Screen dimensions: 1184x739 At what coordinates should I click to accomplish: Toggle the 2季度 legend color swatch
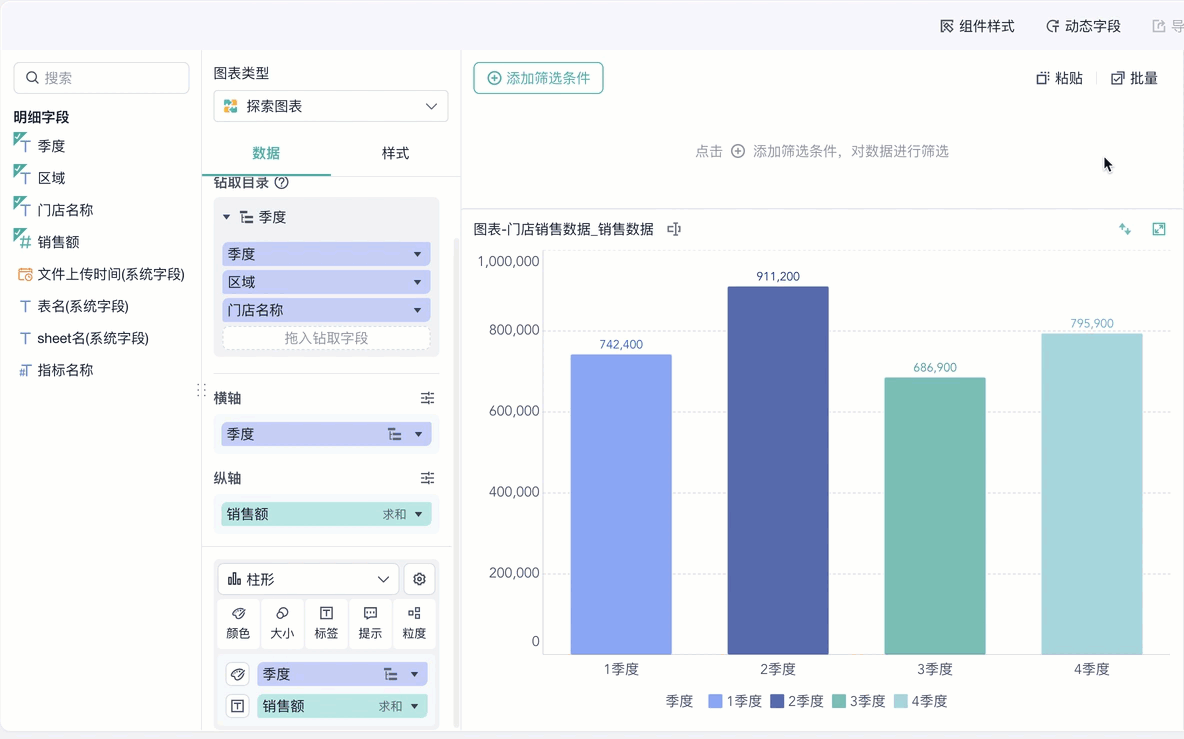(x=777, y=701)
